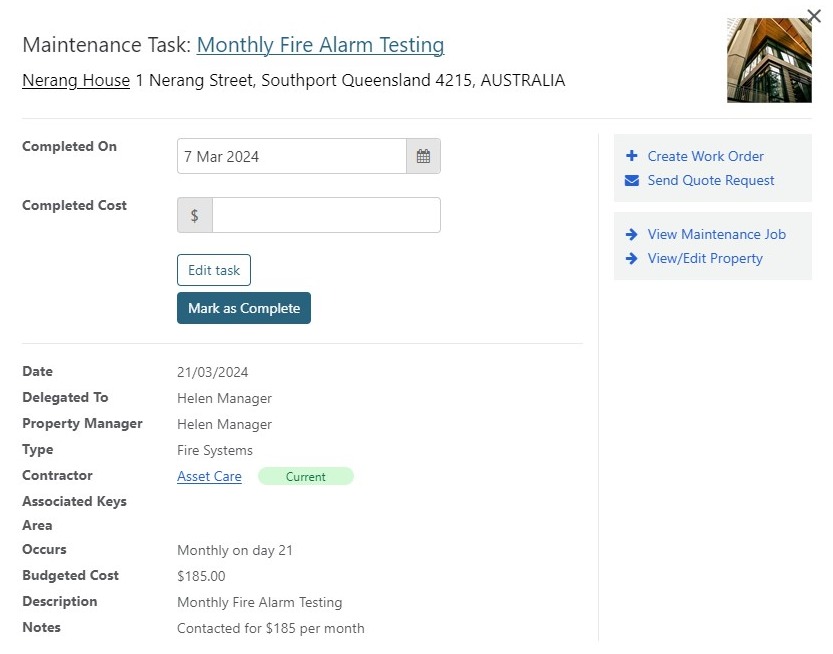
Task: Click the plus icon for Create Work Order
Action: click(x=631, y=156)
